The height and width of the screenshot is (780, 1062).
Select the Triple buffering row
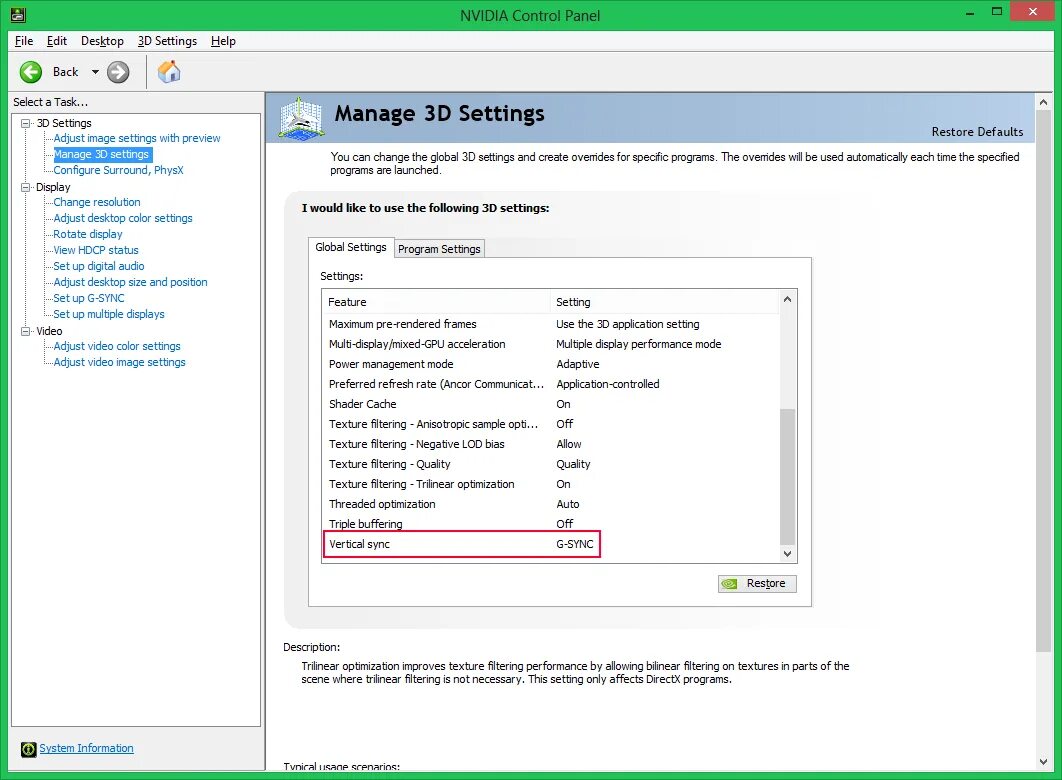coord(551,524)
